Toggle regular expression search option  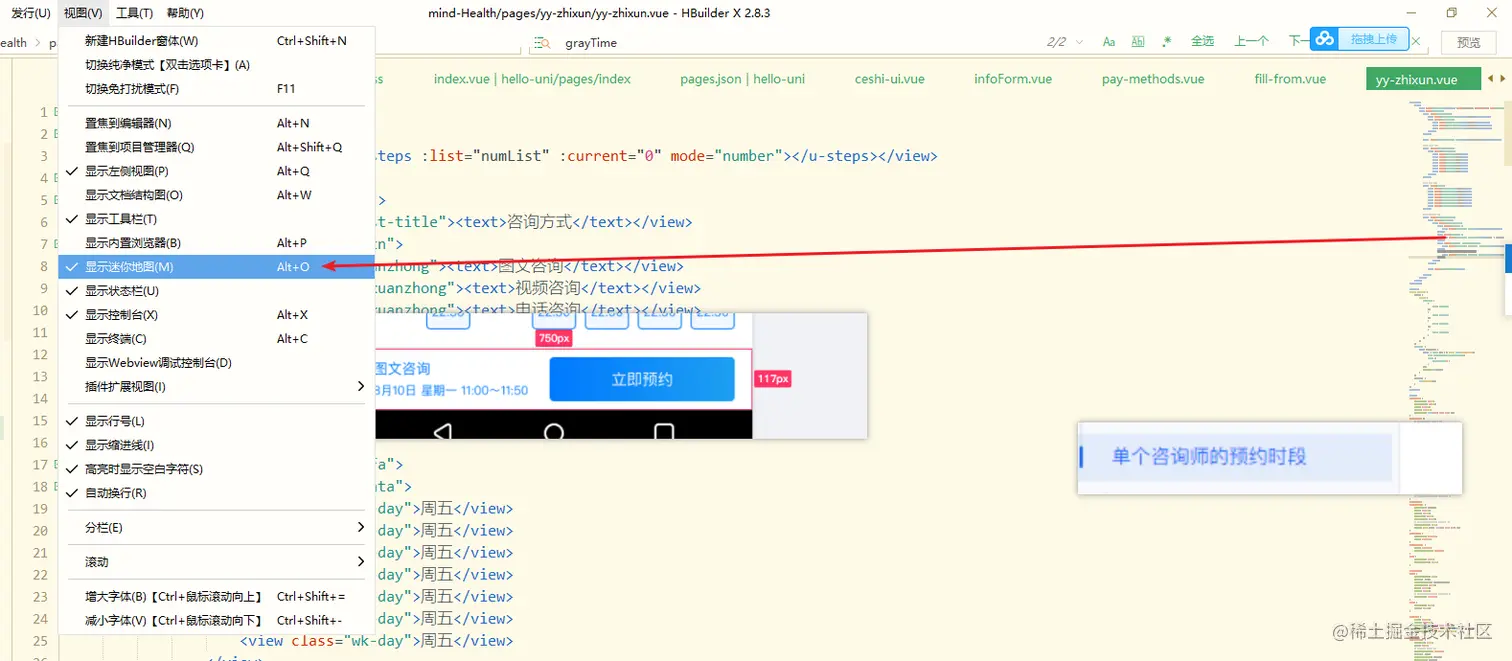point(1166,42)
